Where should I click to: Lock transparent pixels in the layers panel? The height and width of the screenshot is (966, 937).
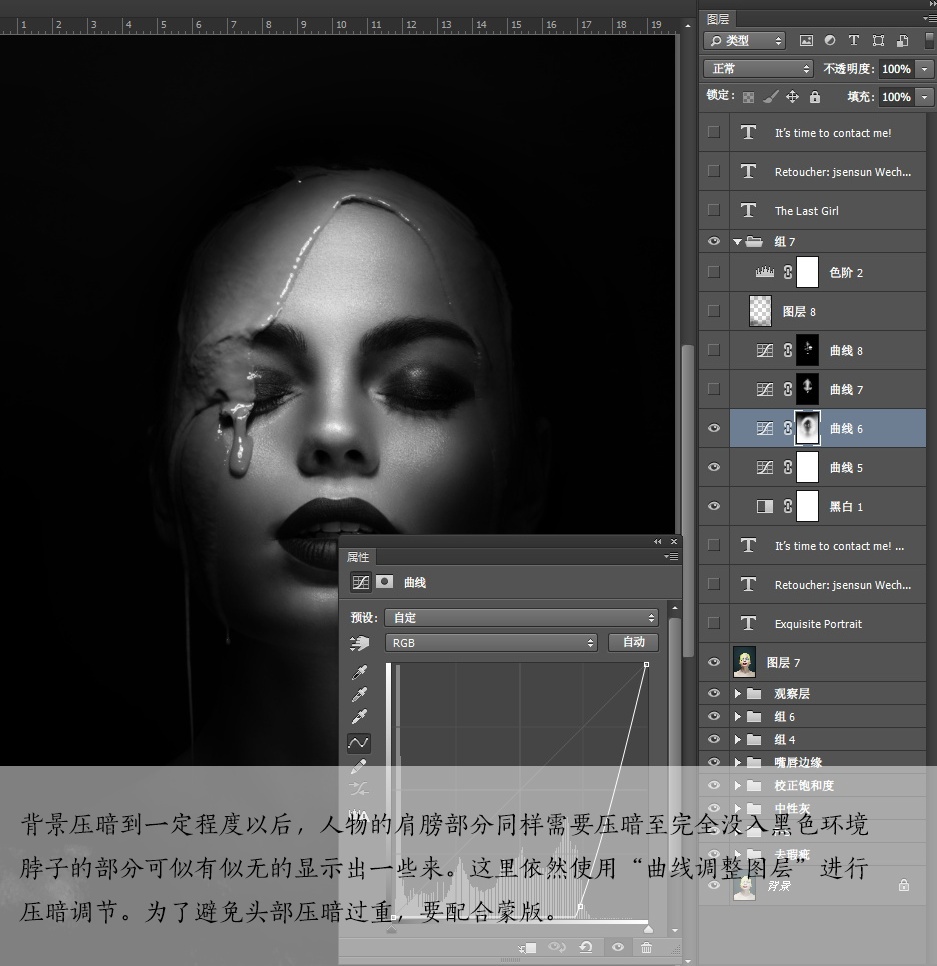748,97
